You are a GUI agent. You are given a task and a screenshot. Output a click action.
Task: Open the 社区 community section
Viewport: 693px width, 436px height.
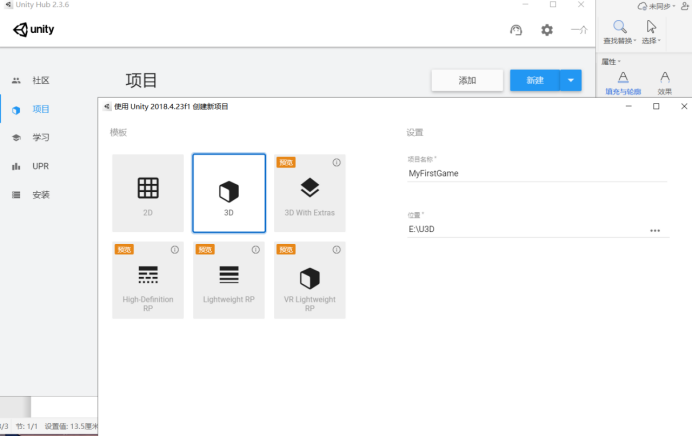click(x=41, y=80)
